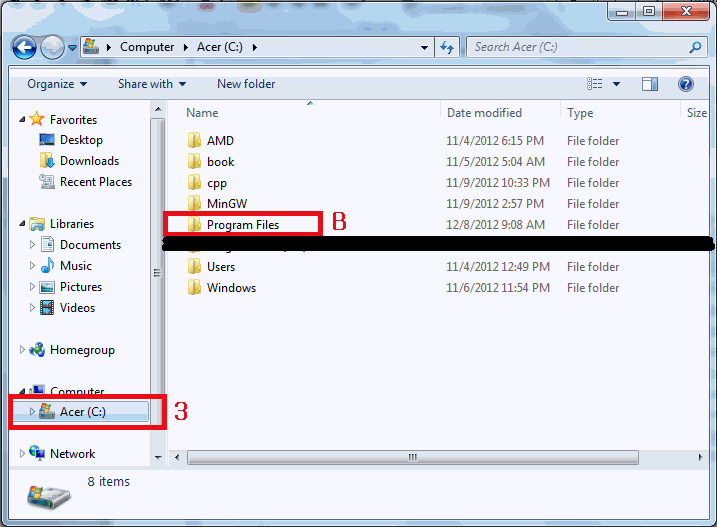Toggle the preview pane icon
The width and height of the screenshot is (717, 527).
pos(650,84)
